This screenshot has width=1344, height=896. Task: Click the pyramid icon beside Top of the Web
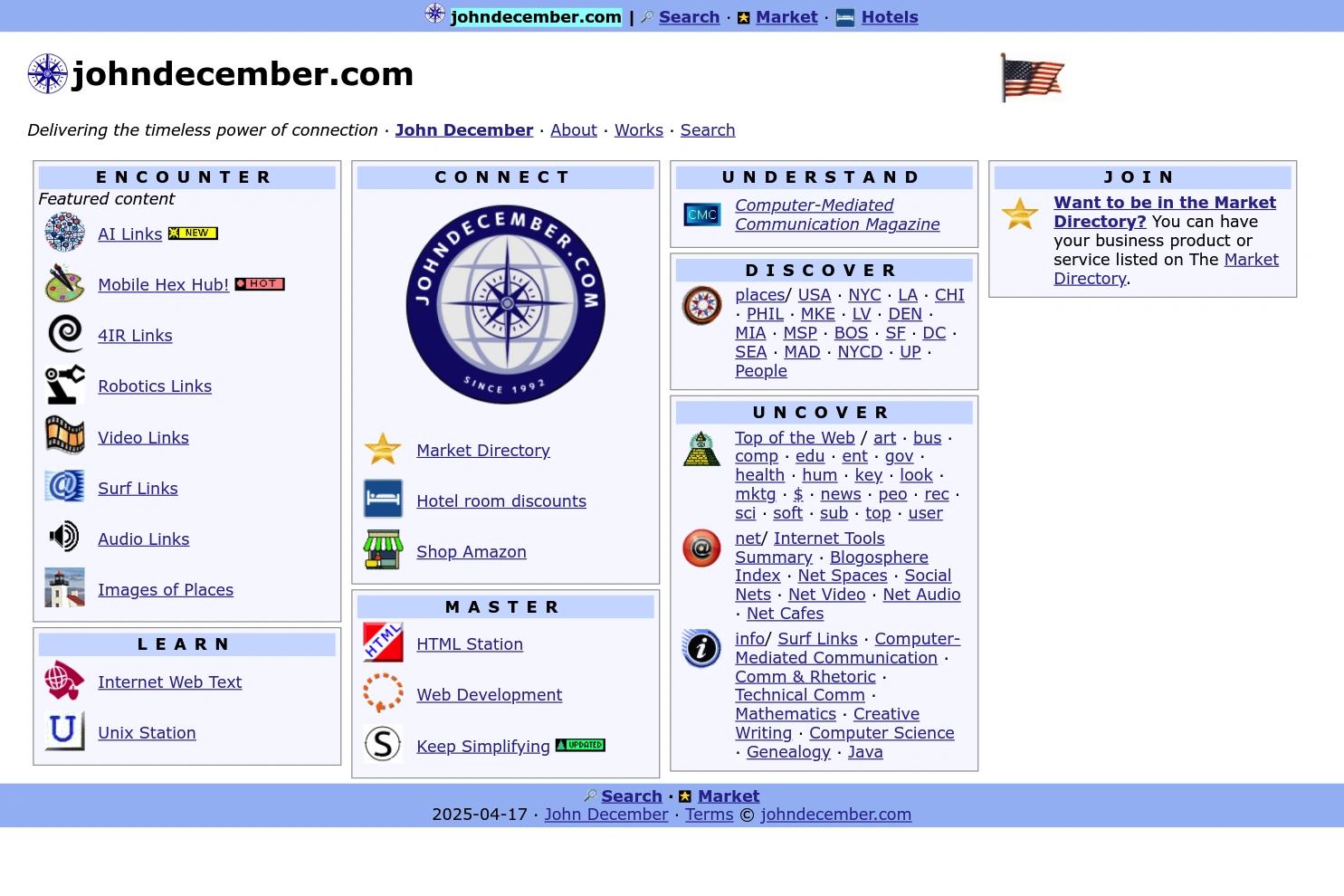701,448
